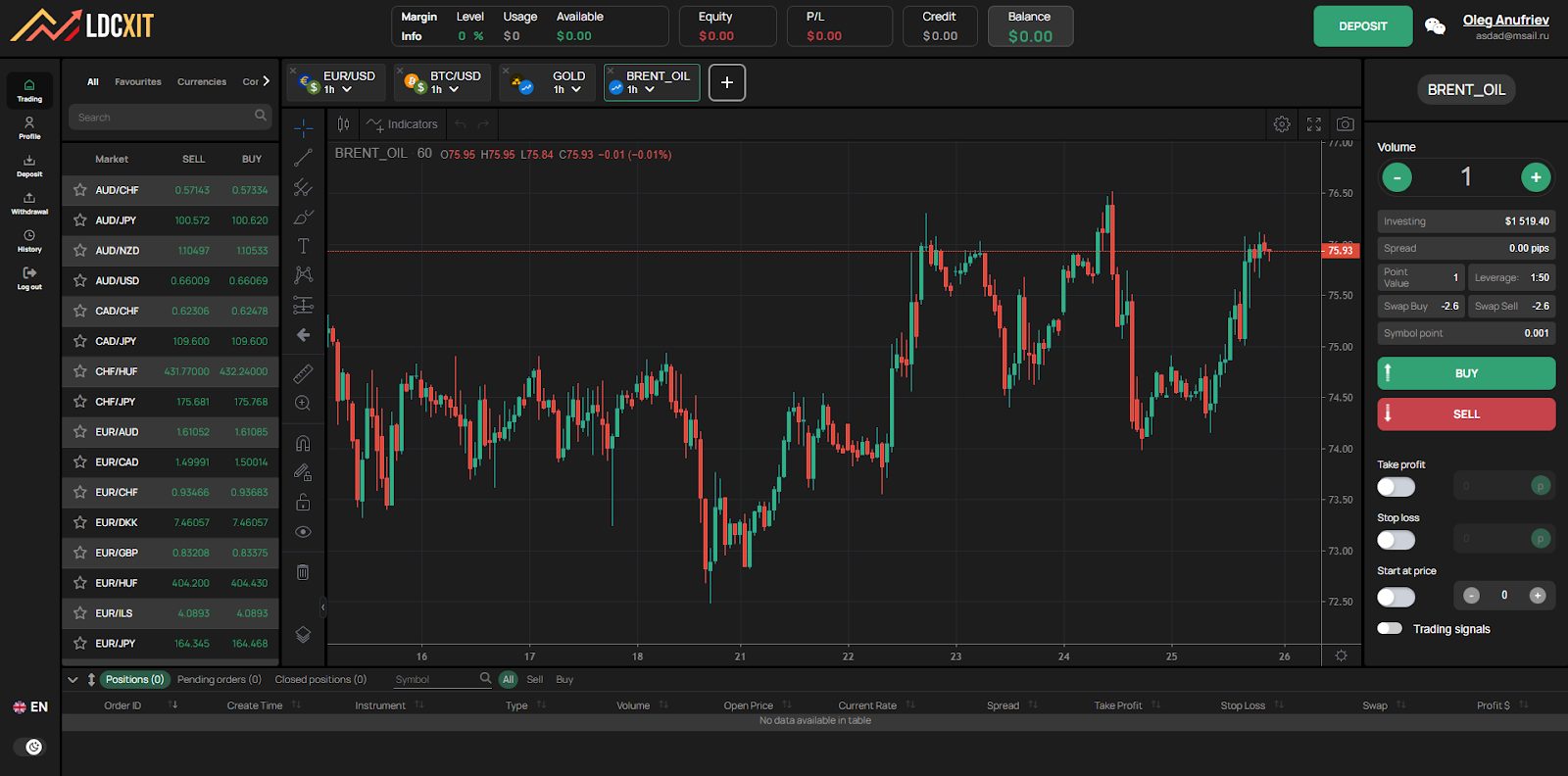The width and height of the screenshot is (1568, 776).
Task: Hide all drawings with eye icon
Action: pyautogui.click(x=304, y=532)
